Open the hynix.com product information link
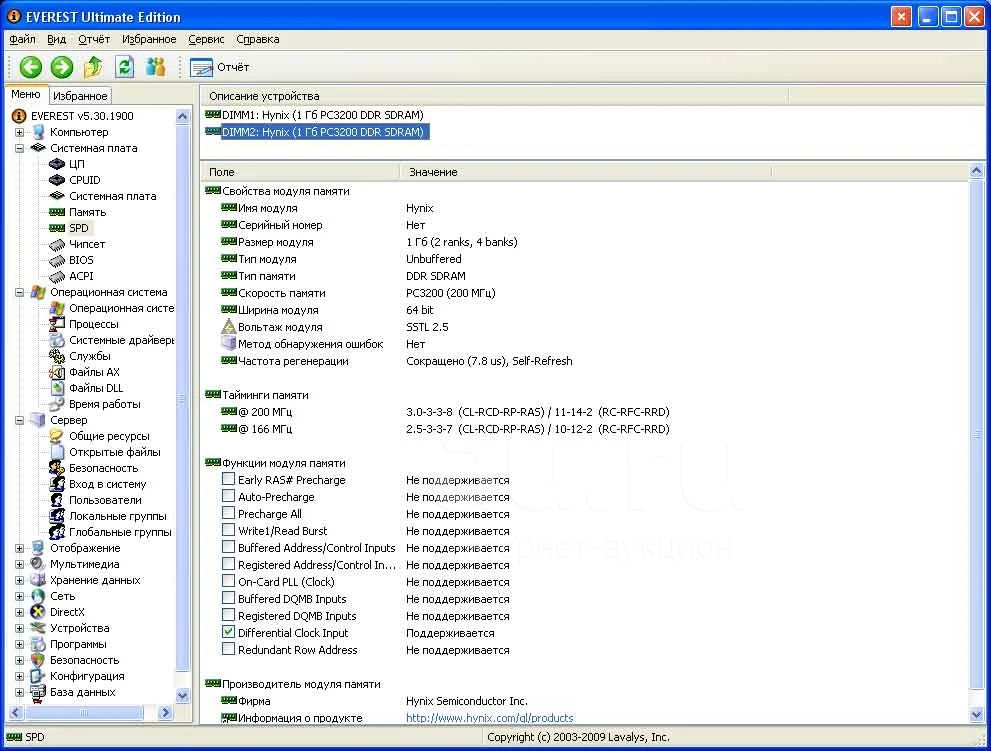 pyautogui.click(x=489, y=718)
